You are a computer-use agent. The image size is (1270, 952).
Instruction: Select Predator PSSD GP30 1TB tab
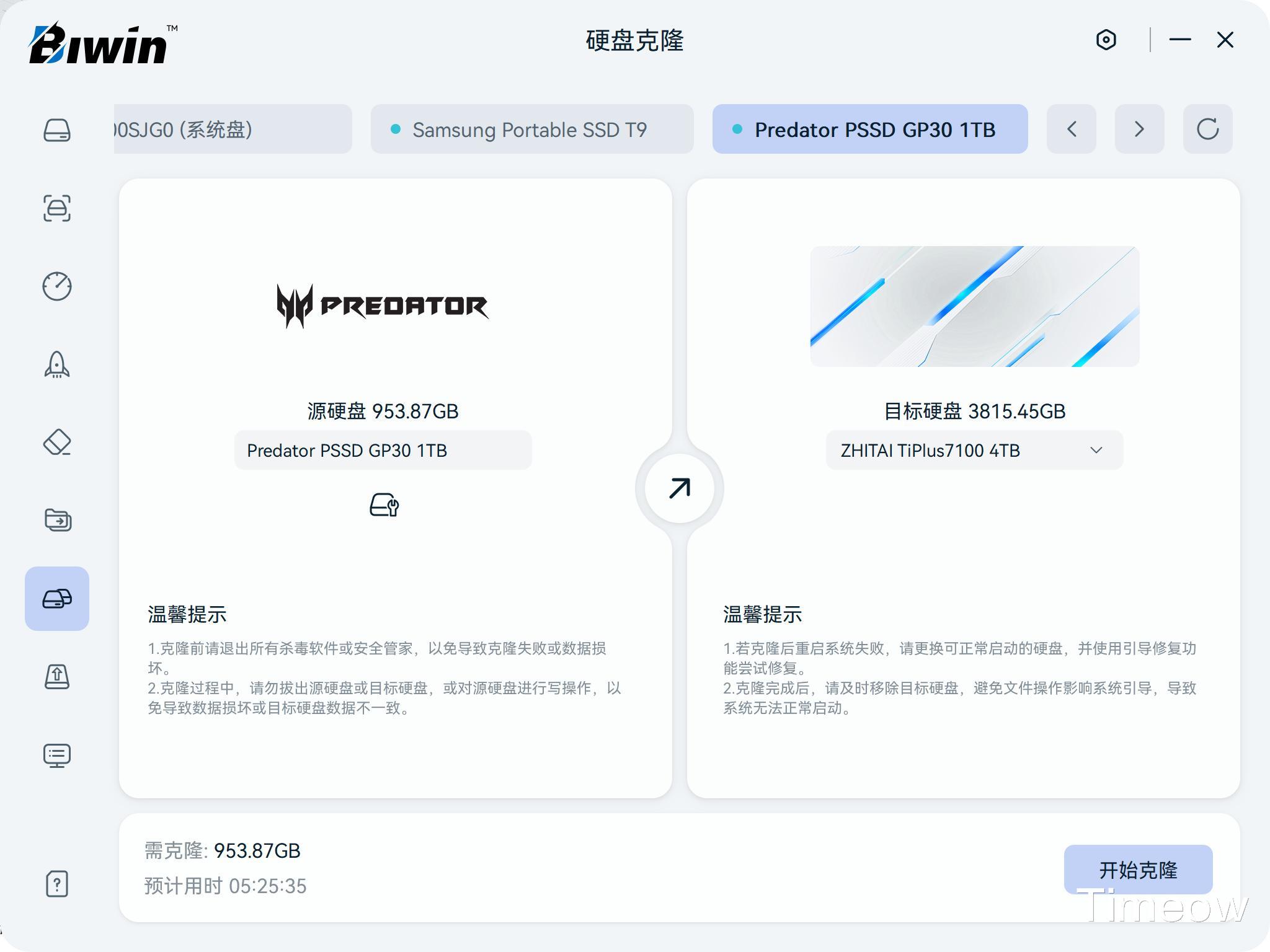(x=869, y=130)
